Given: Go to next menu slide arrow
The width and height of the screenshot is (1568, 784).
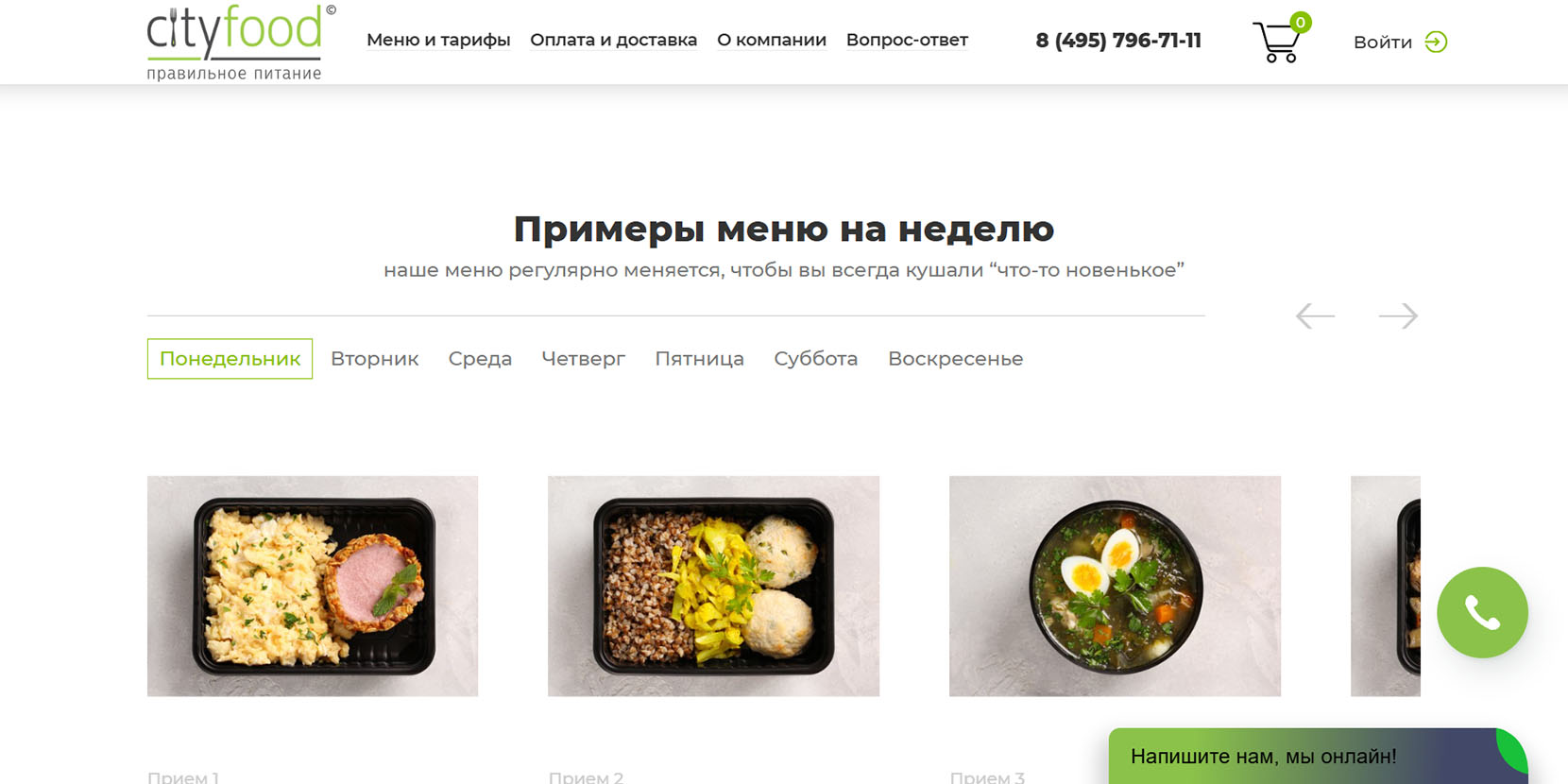Looking at the screenshot, I should pyautogui.click(x=1398, y=315).
